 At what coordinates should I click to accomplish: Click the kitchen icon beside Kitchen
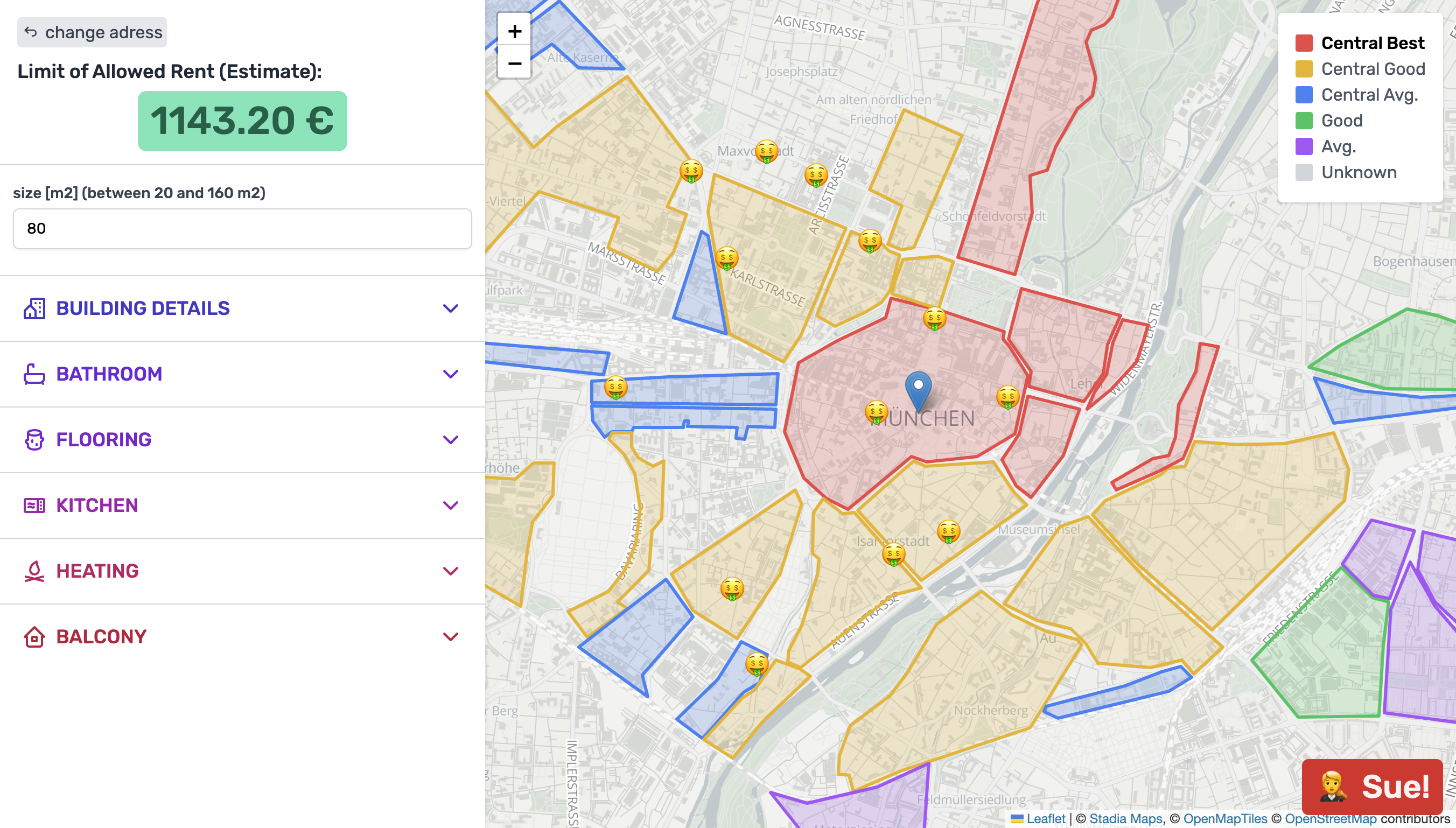pyautogui.click(x=34, y=505)
